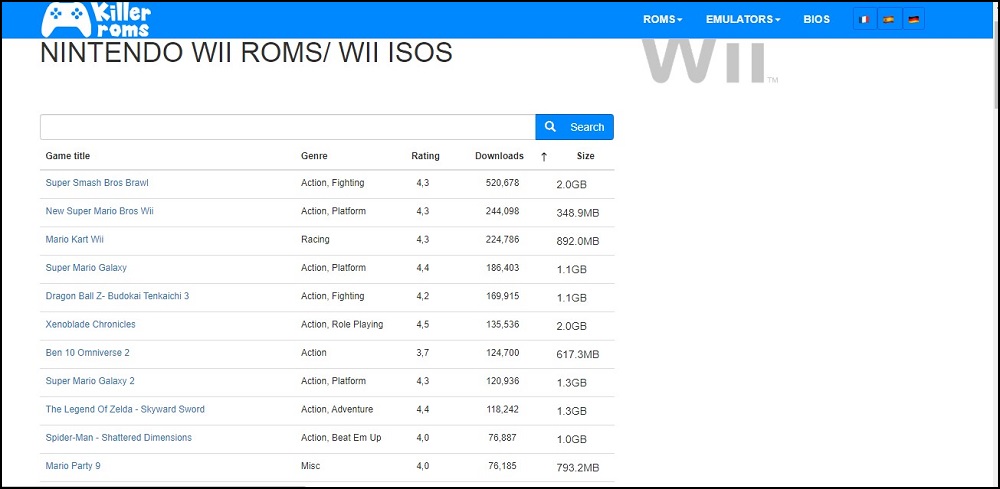Click the Racing genre cell
The width and height of the screenshot is (1000, 489).
coord(315,239)
